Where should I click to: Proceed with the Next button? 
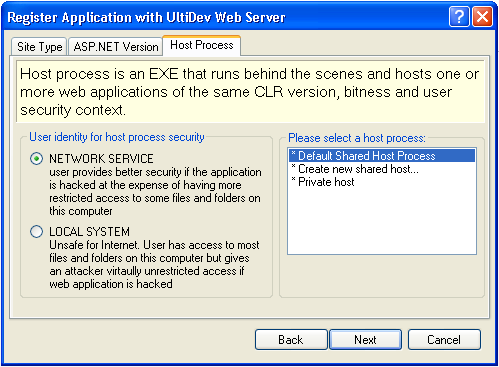point(365,340)
